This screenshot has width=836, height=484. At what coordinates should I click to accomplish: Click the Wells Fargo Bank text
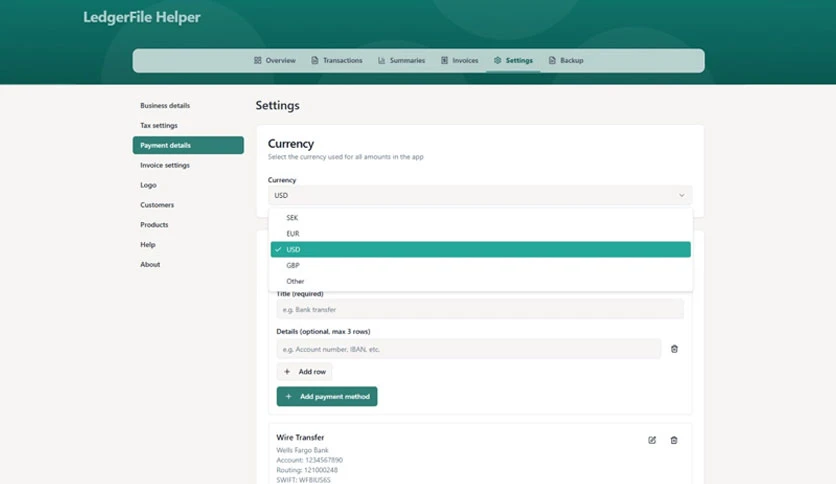click(302, 450)
